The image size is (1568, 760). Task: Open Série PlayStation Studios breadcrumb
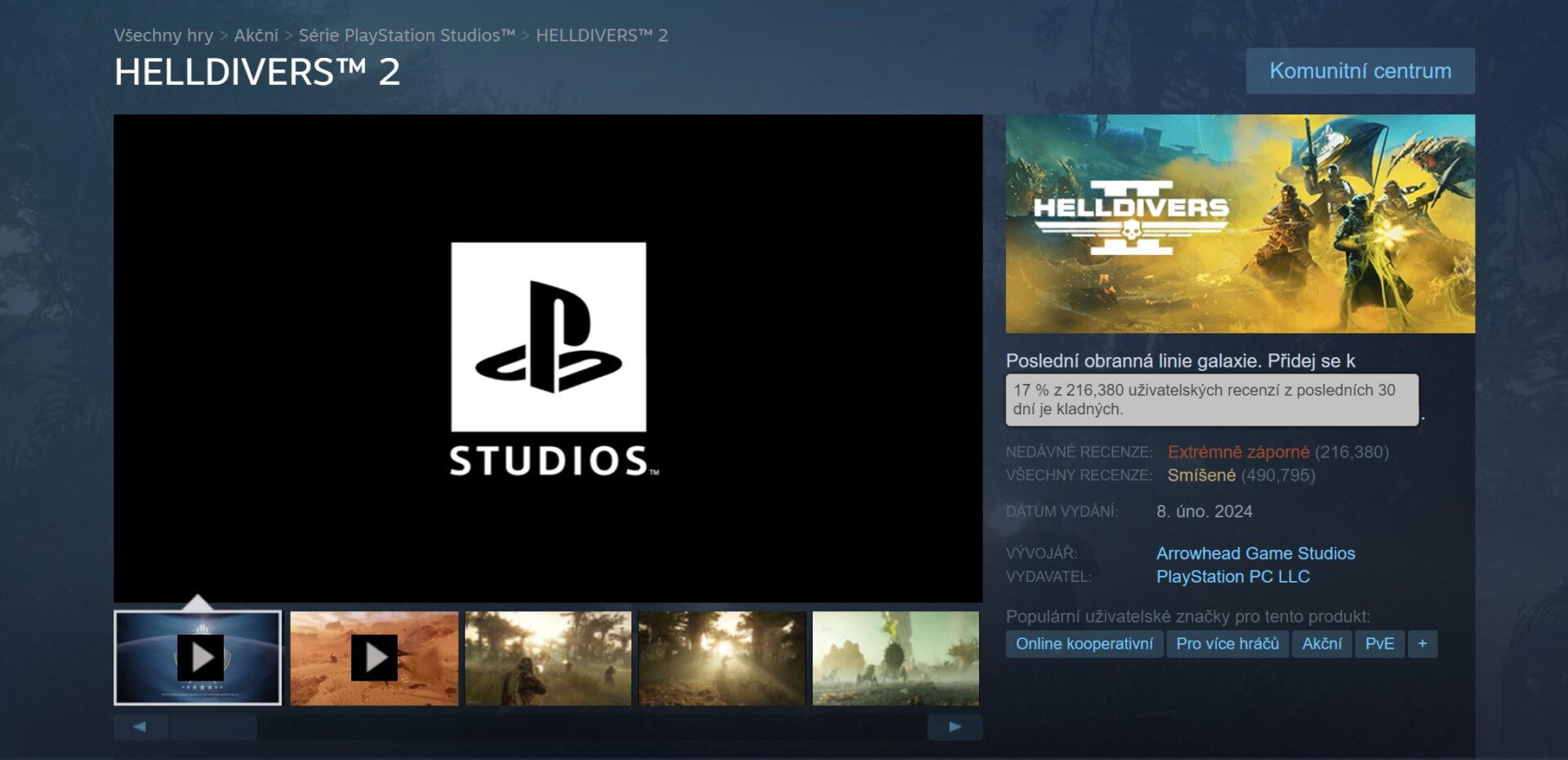pyautogui.click(x=407, y=35)
